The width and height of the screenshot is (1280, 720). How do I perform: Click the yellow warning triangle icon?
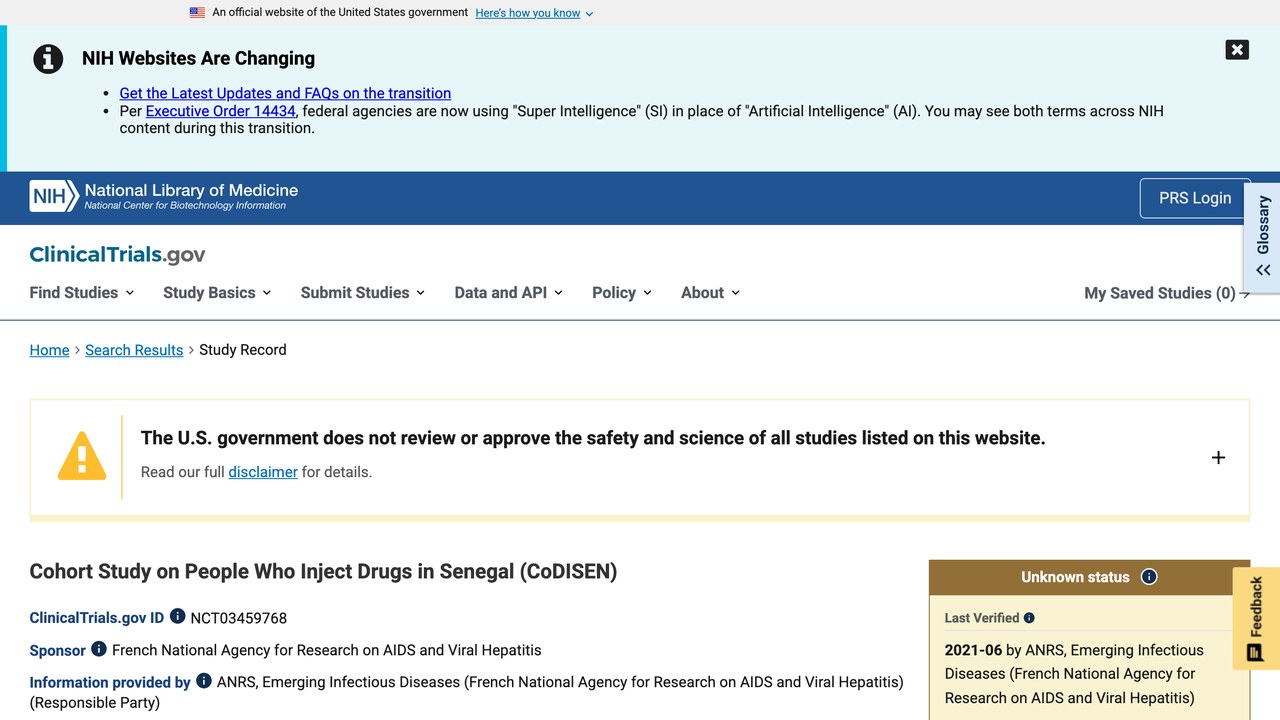point(82,456)
